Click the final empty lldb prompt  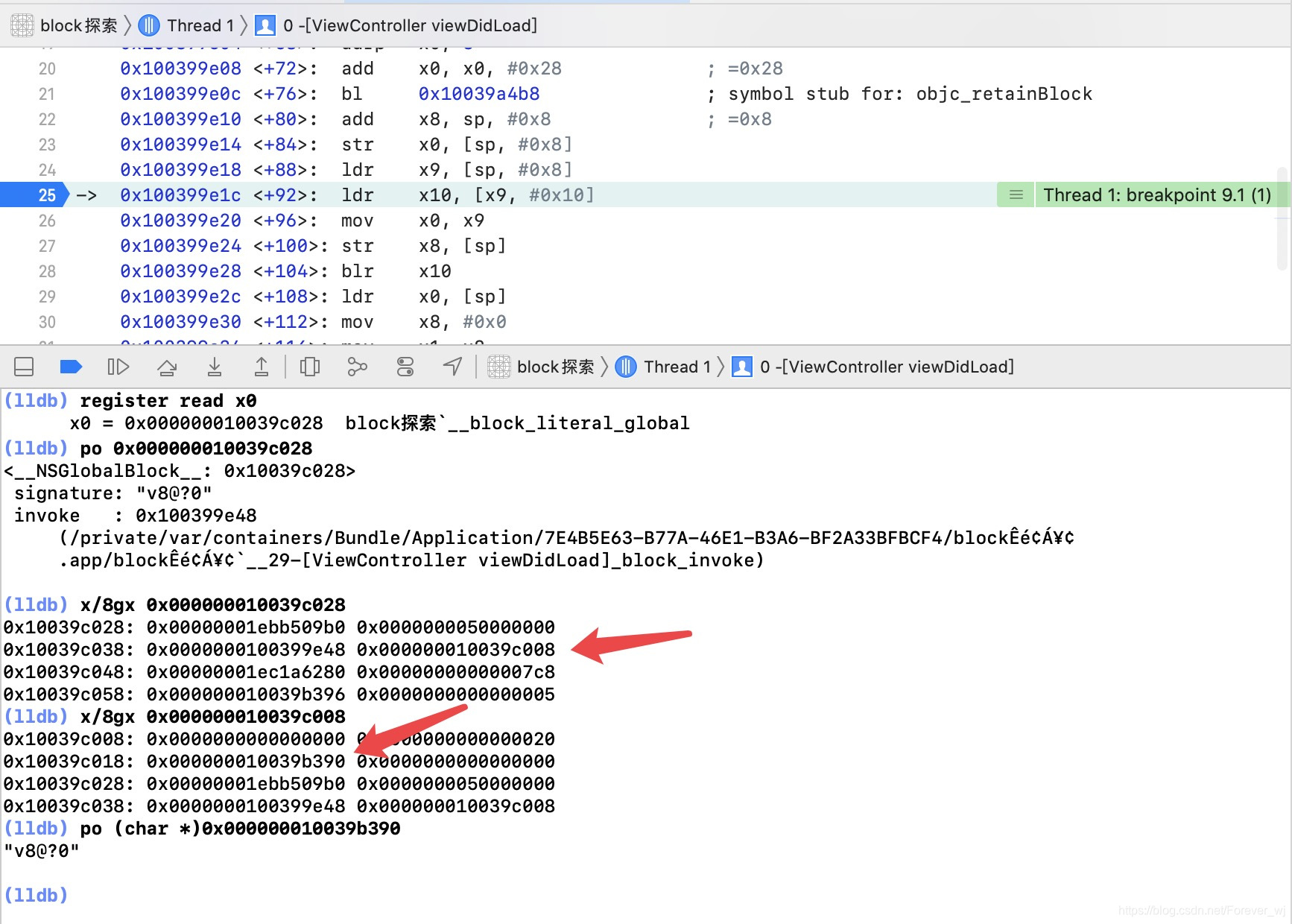pyautogui.click(x=36, y=895)
